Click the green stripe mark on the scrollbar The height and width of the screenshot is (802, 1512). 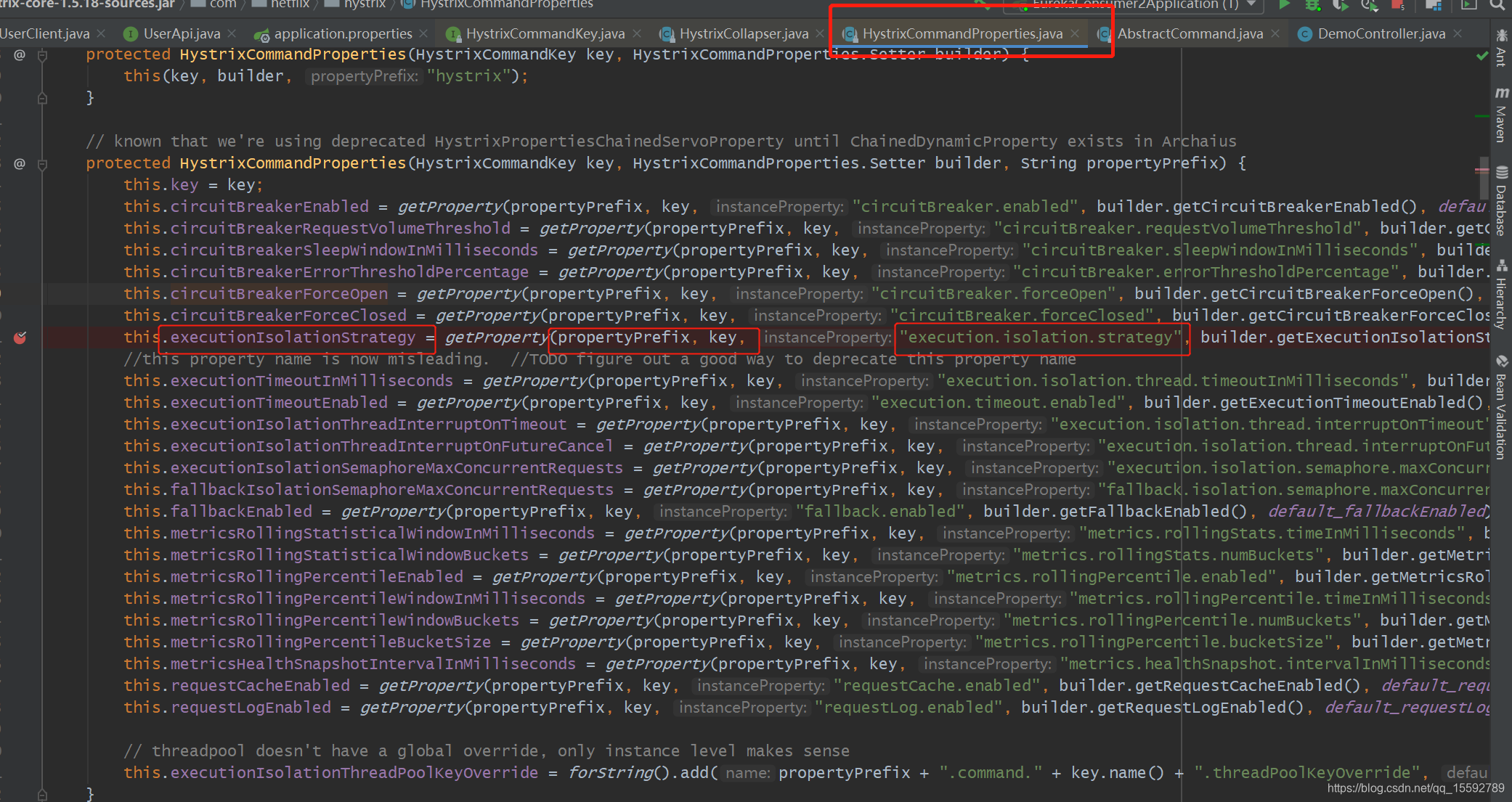coord(1481,116)
